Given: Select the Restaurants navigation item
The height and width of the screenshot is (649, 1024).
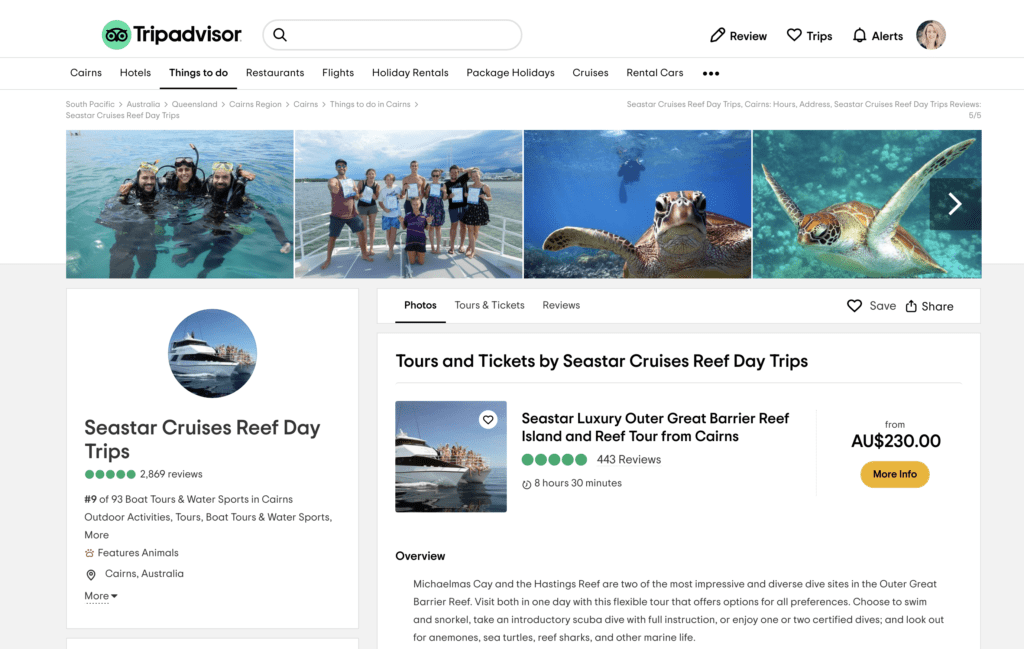Looking at the screenshot, I should tap(275, 73).
